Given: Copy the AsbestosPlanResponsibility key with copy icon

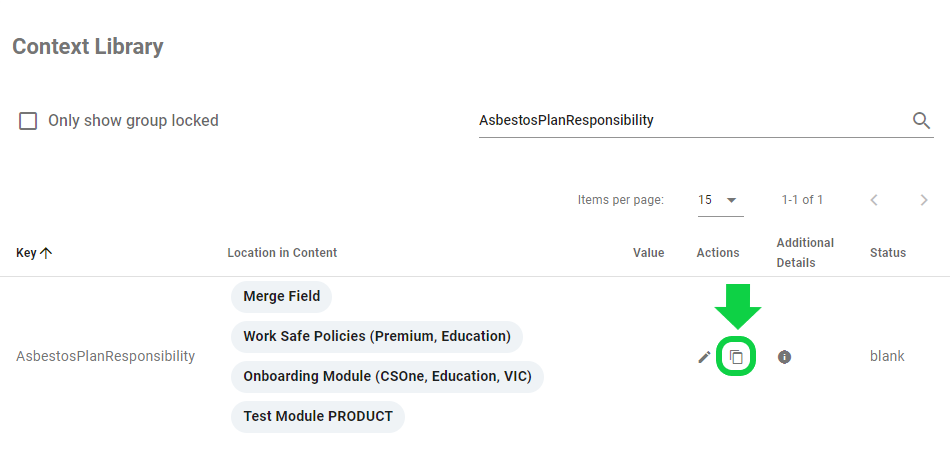Looking at the screenshot, I should pyautogui.click(x=736, y=357).
